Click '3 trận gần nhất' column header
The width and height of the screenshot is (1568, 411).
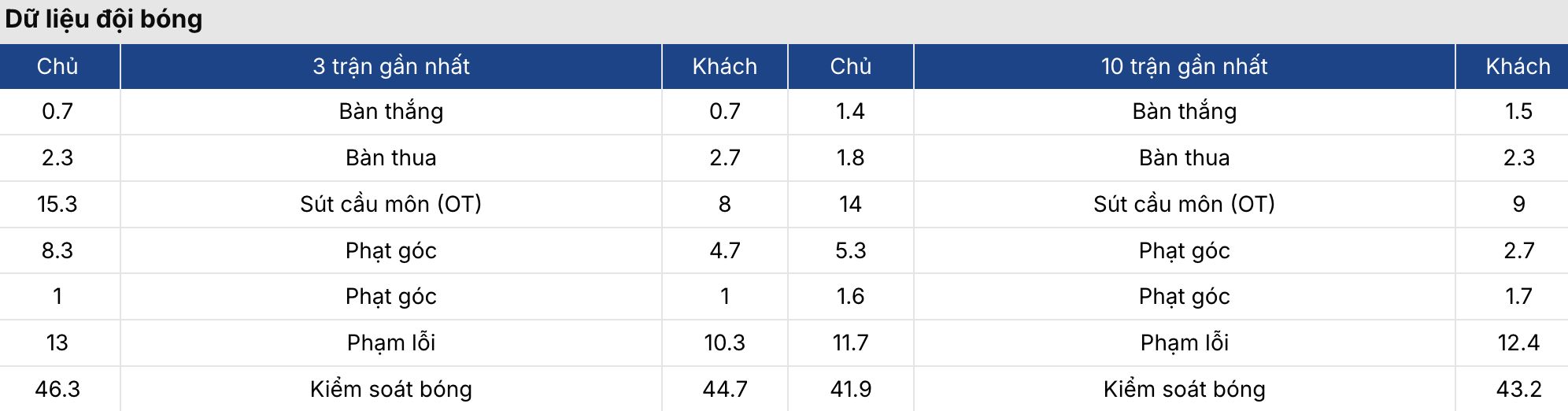click(390, 66)
